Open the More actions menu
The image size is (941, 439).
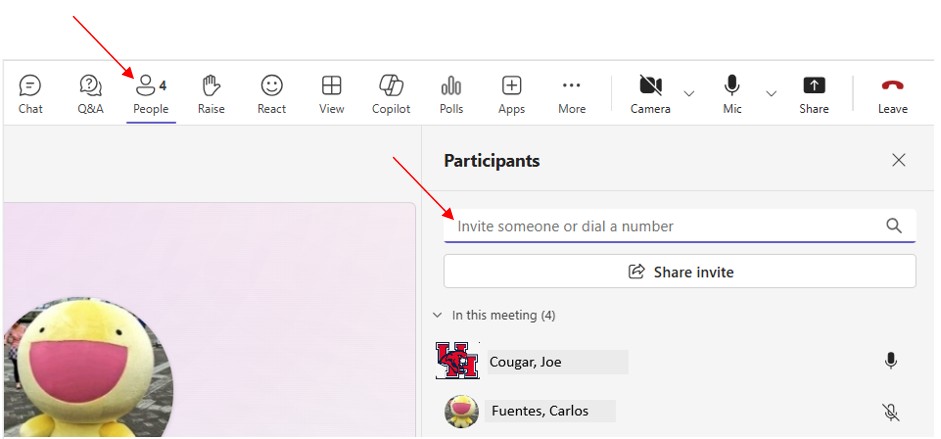point(572,95)
